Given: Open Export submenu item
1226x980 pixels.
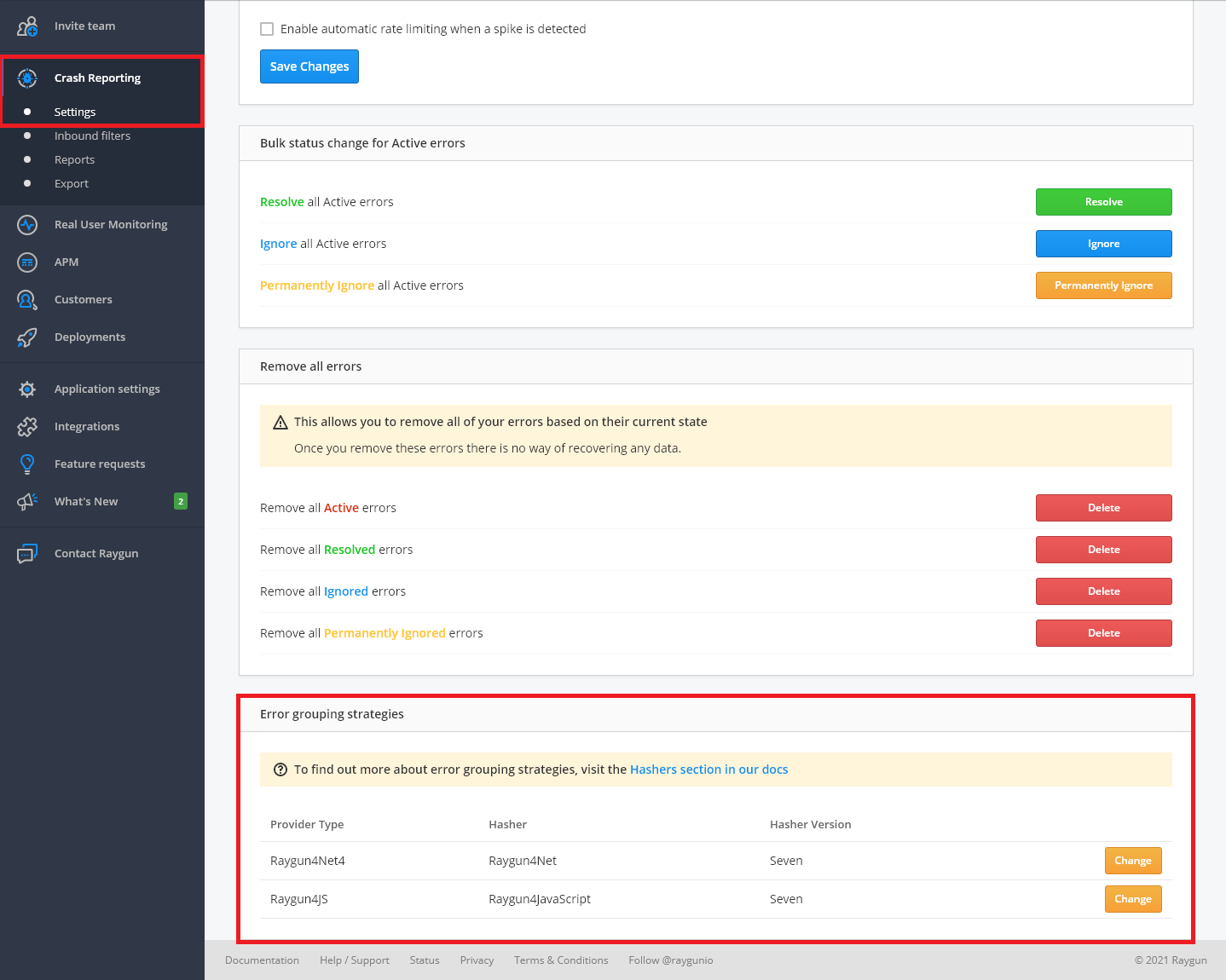Looking at the screenshot, I should point(72,184).
